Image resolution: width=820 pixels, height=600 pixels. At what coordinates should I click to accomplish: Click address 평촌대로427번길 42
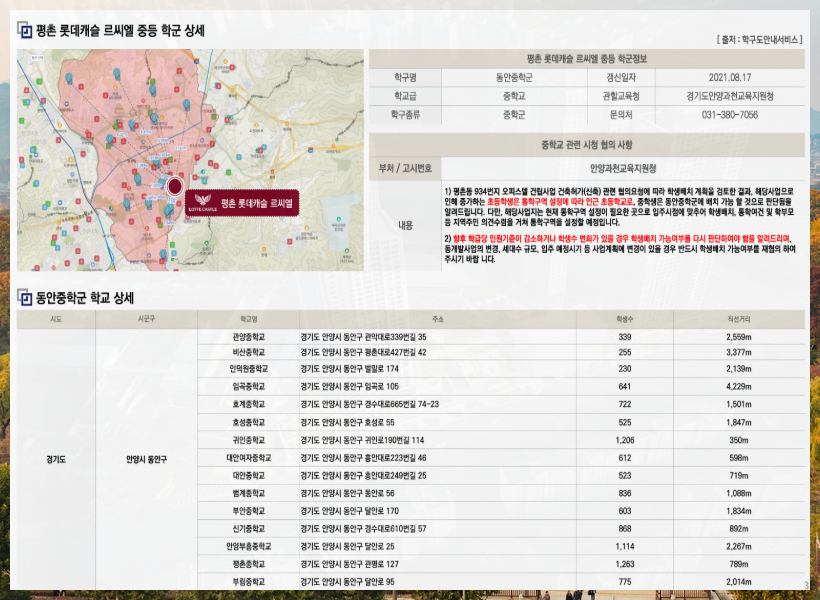[x=395, y=353]
